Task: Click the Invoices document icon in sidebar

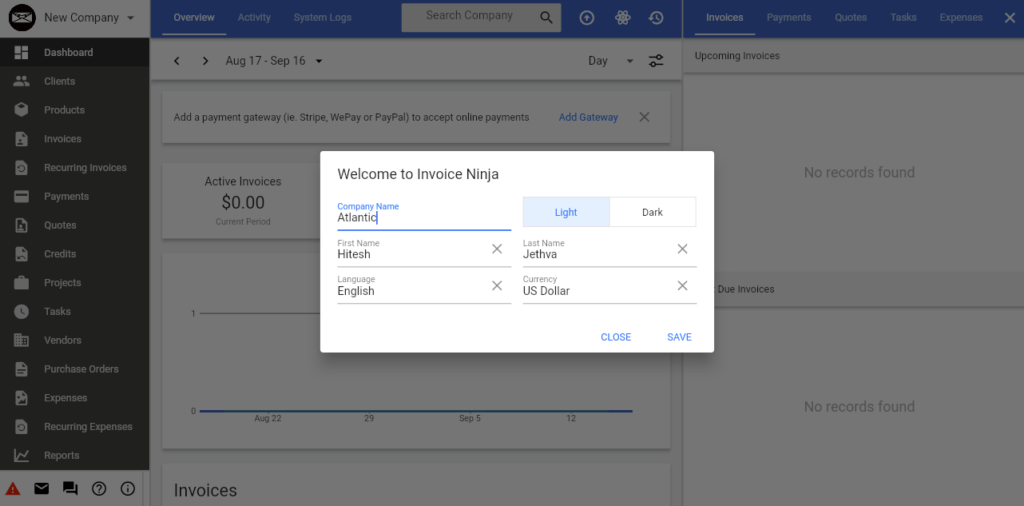Action: (x=22, y=138)
